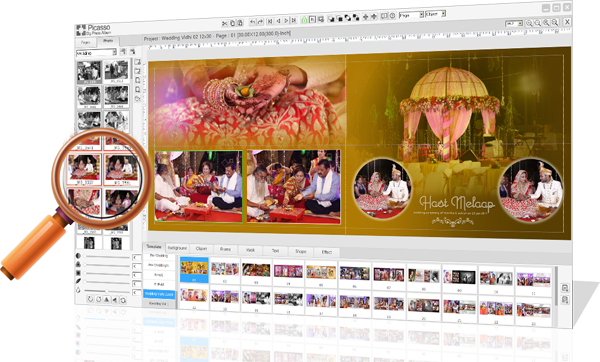The image size is (600, 362).
Task: Open the Object dropdown in the top toolbar
Action: (x=435, y=14)
